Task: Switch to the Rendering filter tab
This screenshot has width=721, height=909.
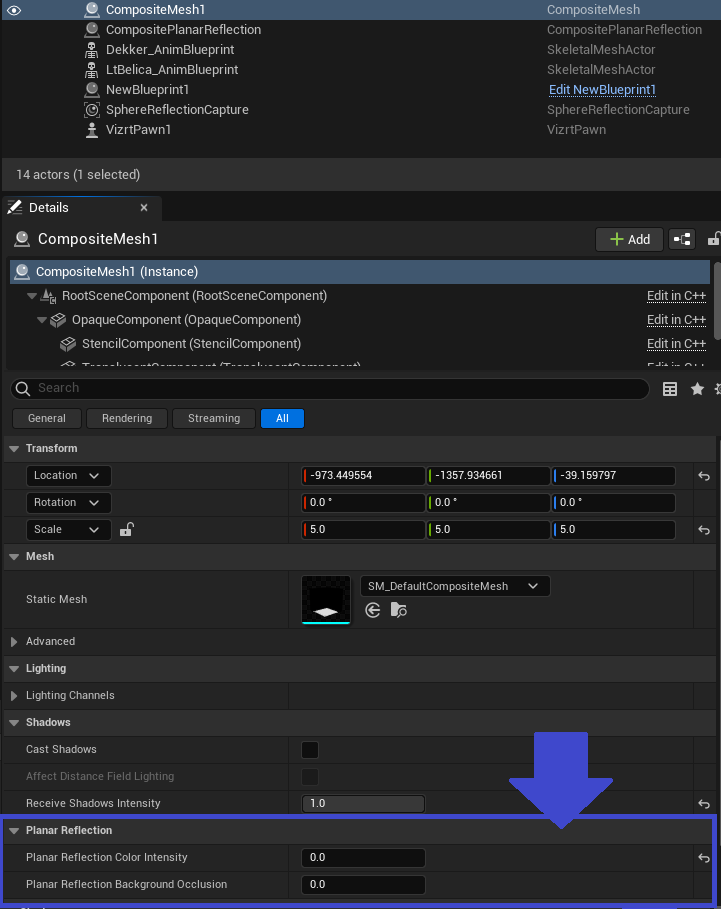Action: point(127,419)
